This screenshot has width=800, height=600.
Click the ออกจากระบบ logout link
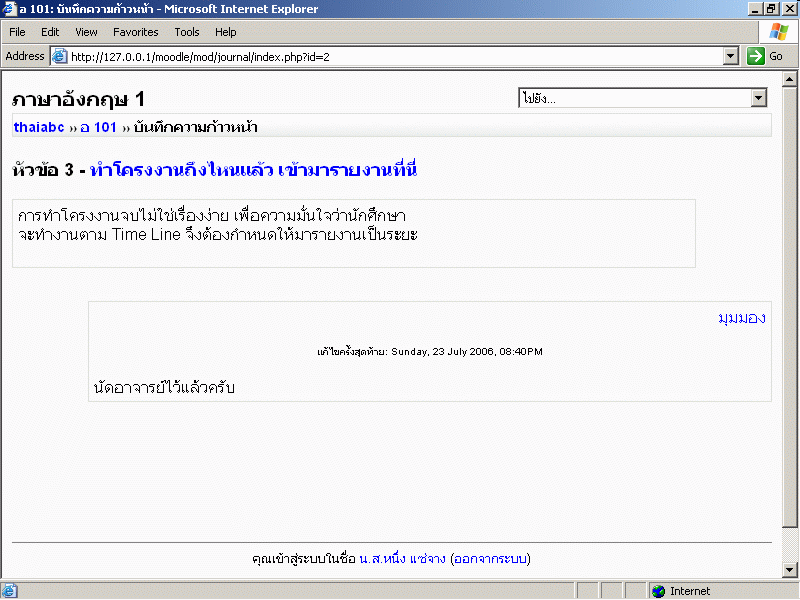tap(490, 558)
